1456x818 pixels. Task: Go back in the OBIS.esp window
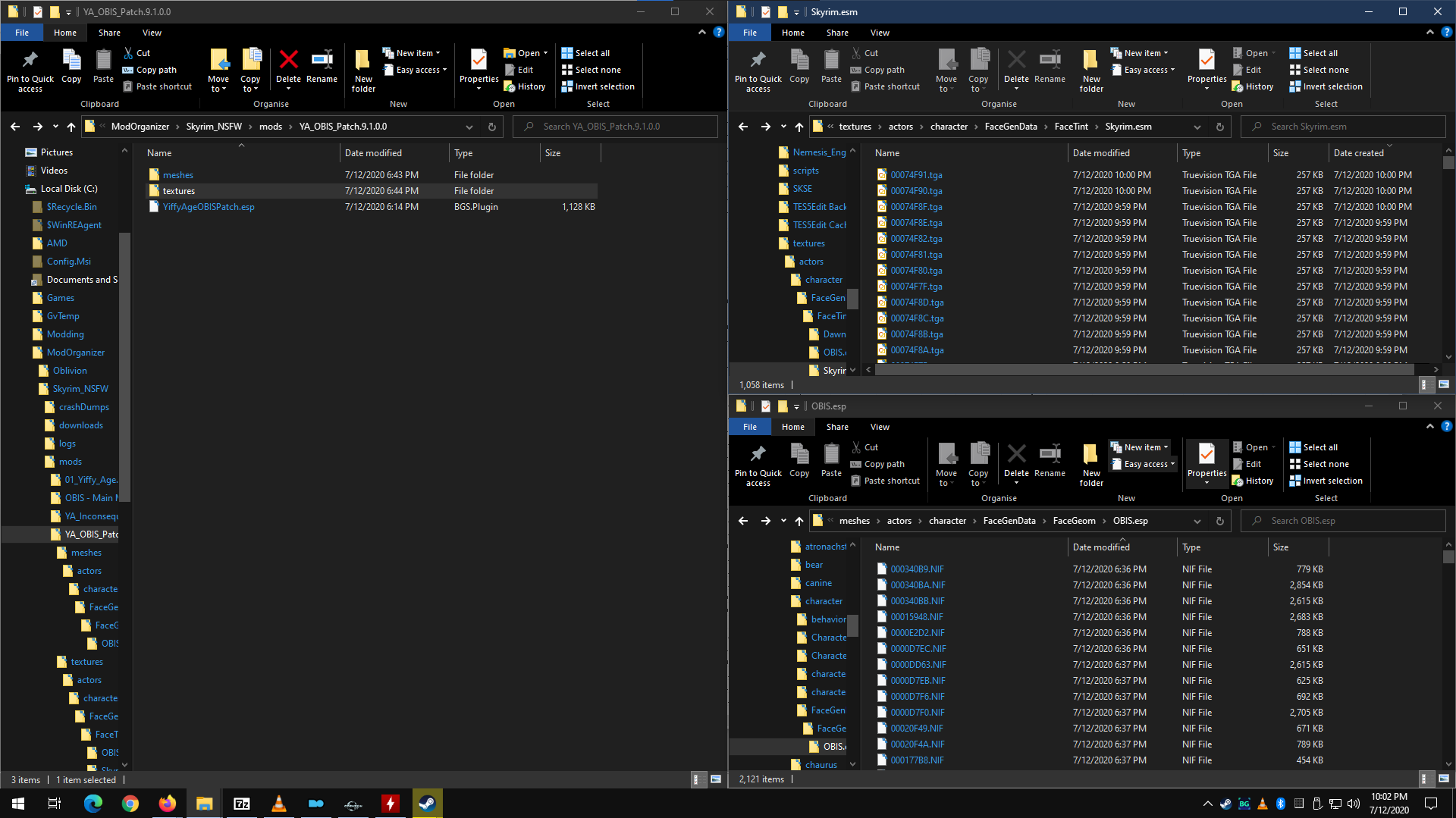743,521
